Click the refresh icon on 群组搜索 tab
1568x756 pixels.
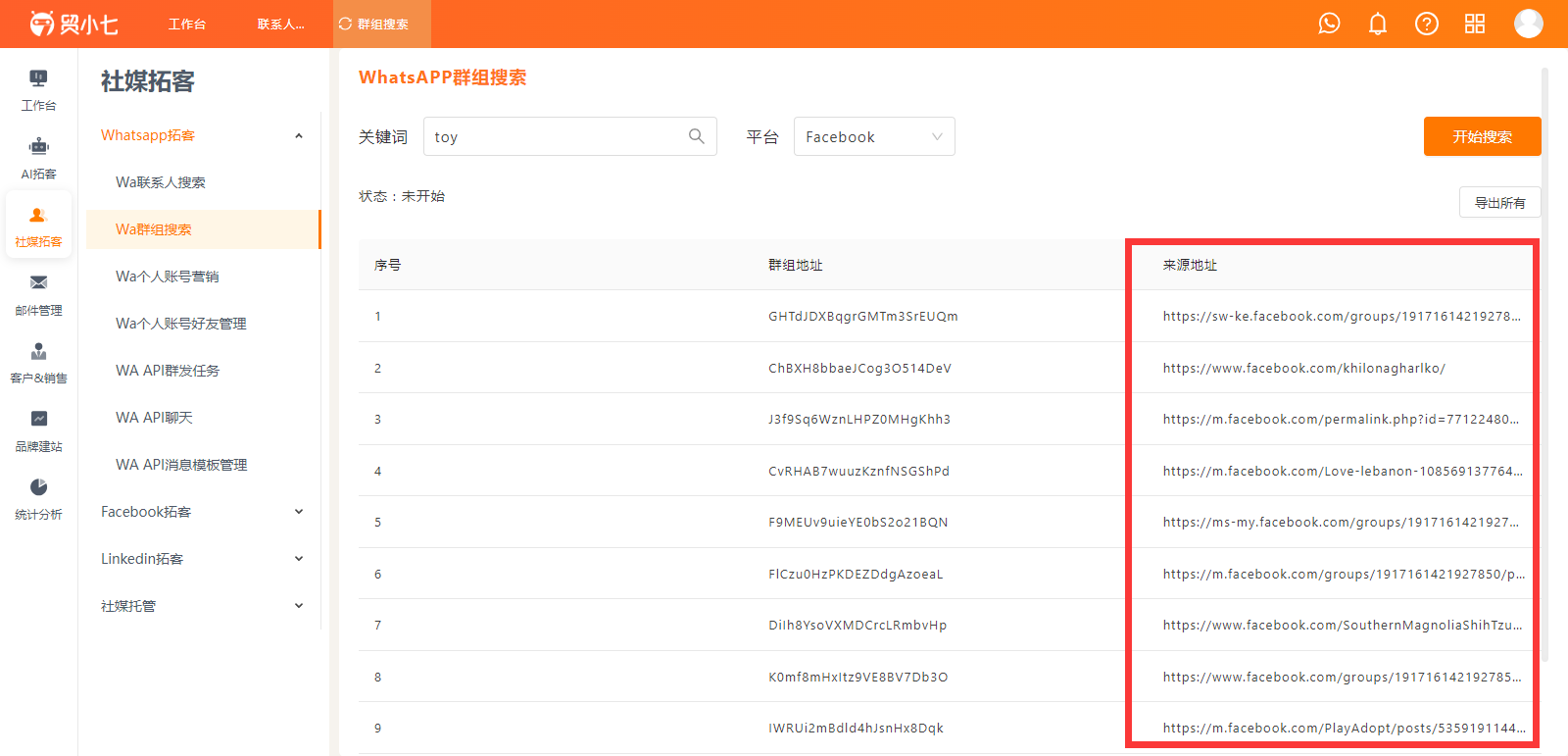[x=345, y=24]
